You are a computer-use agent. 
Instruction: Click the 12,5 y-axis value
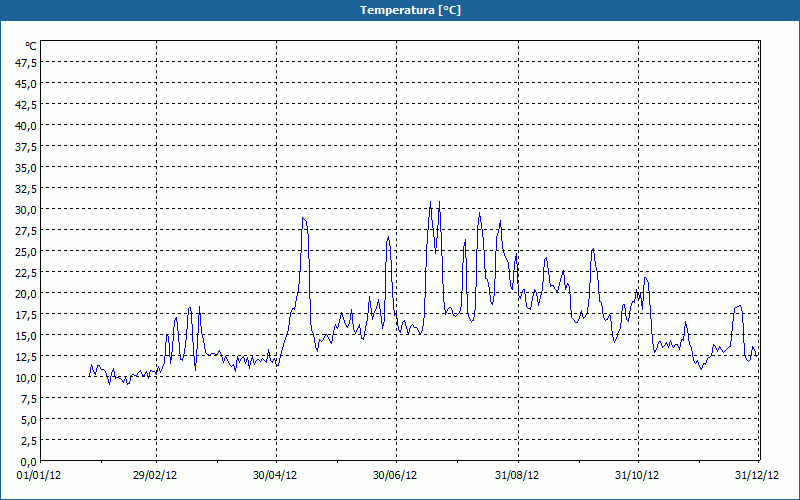pyautogui.click(x=26, y=357)
